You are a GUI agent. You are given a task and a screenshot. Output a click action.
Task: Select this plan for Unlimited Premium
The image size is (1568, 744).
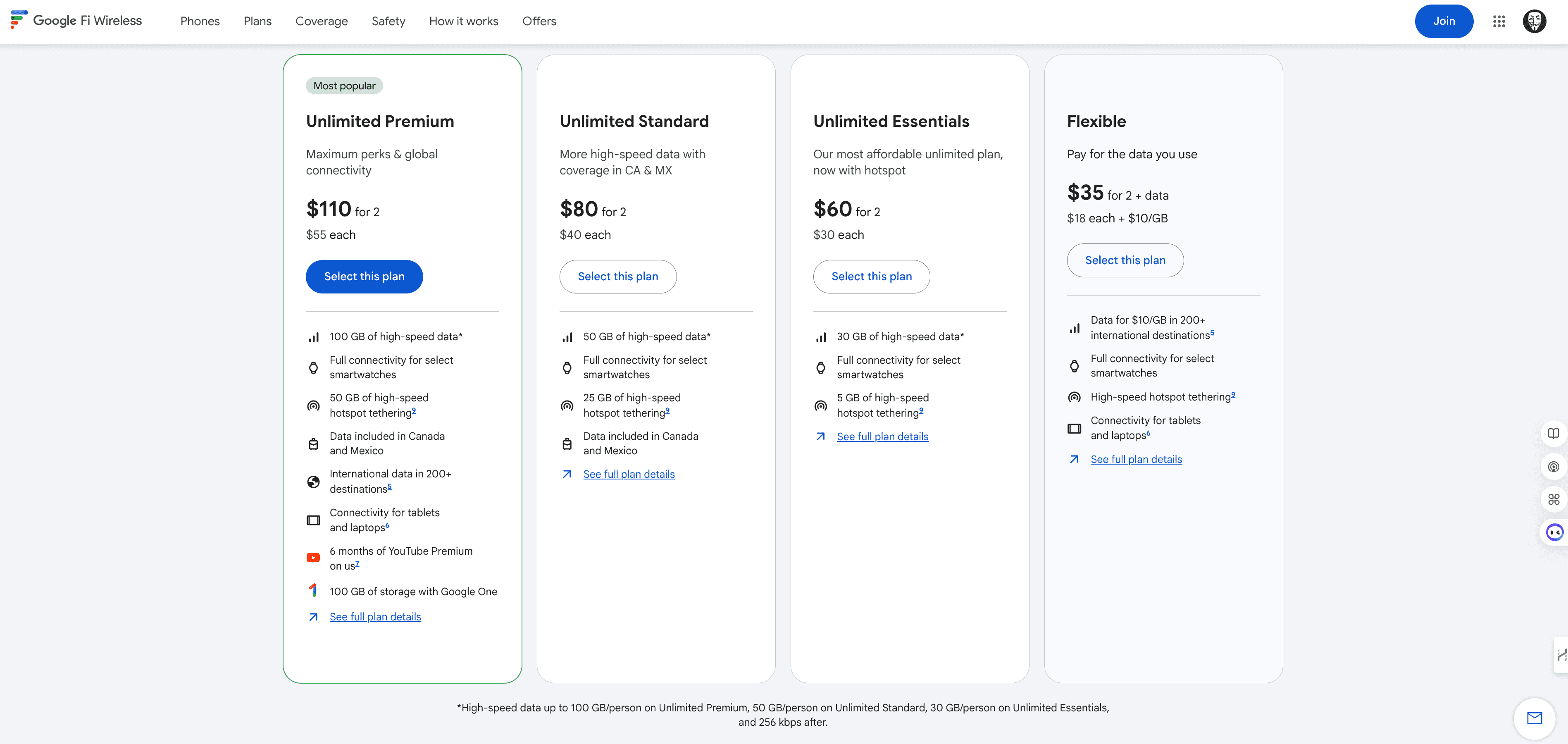364,277
